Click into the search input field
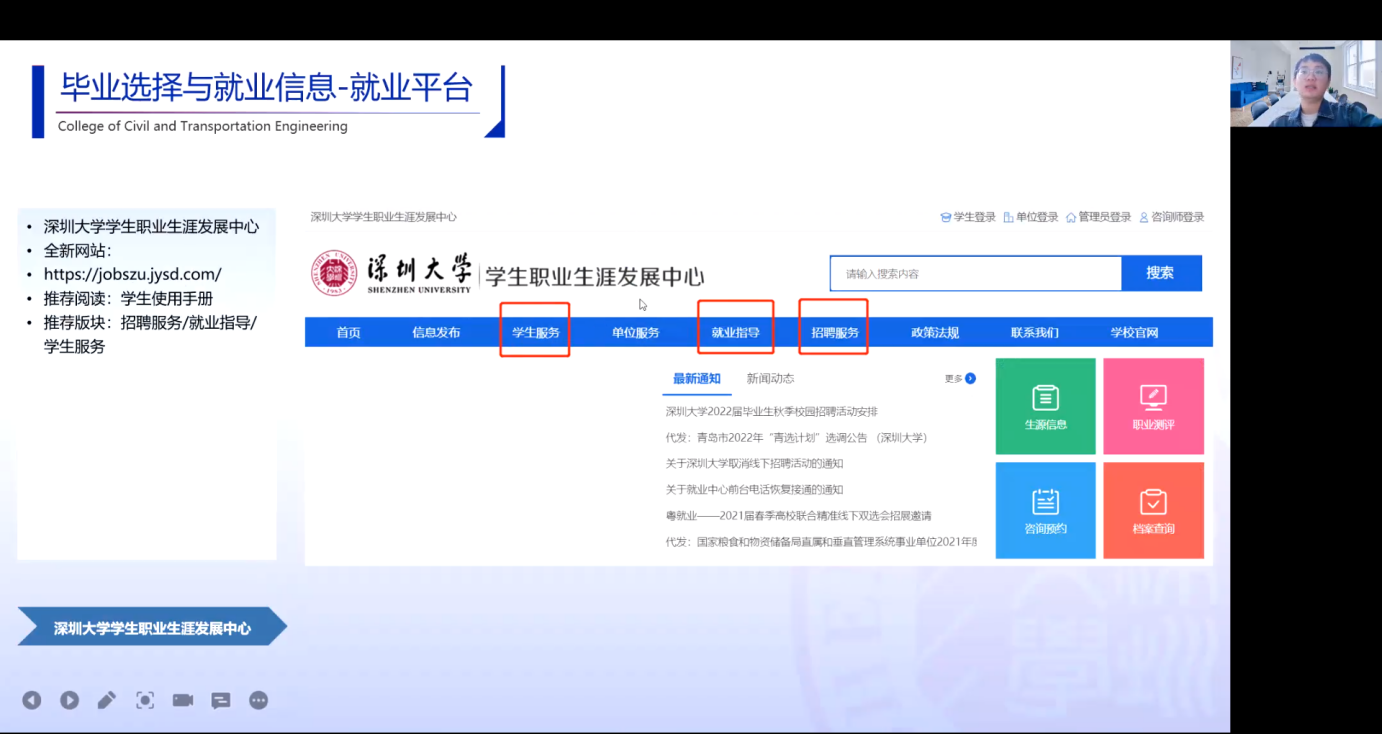This screenshot has height=734, width=1382. pos(975,273)
